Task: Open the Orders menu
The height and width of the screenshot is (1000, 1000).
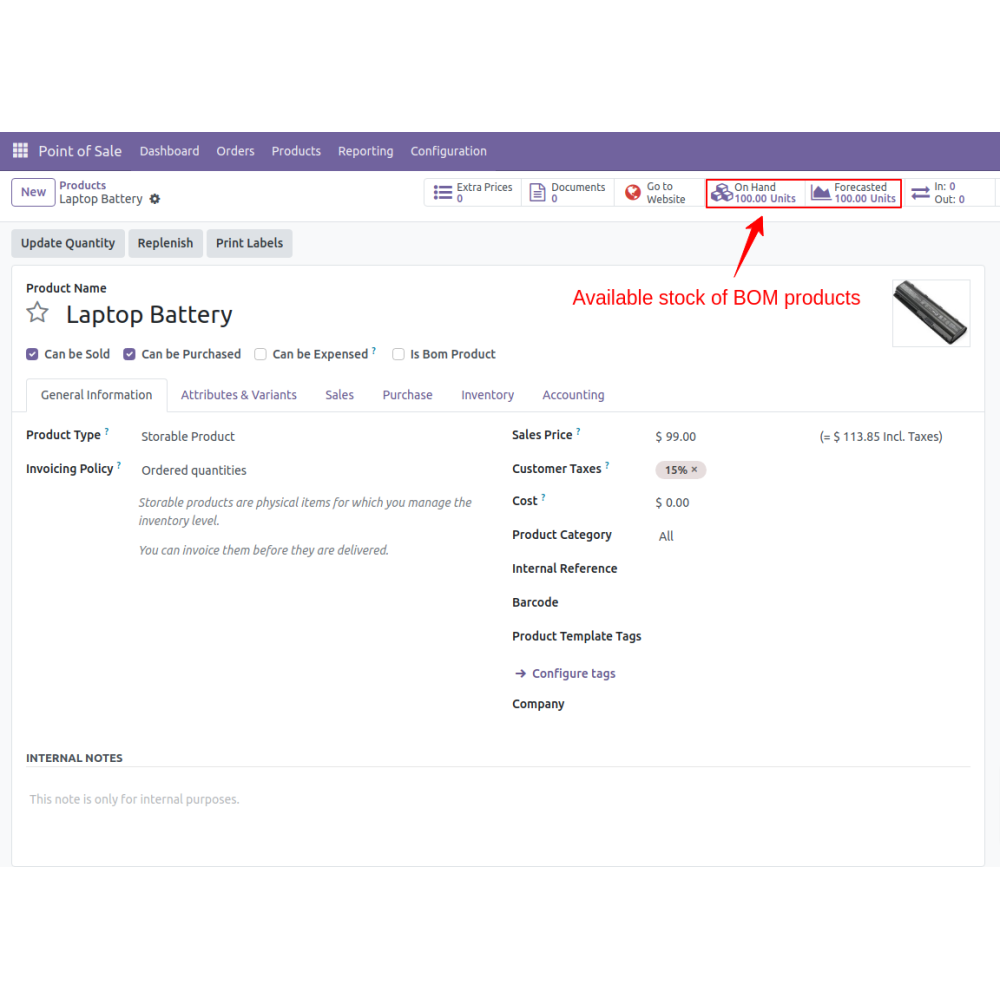Action: click(235, 151)
